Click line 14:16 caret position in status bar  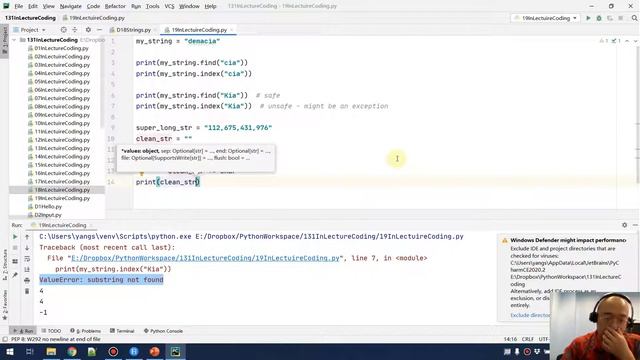pos(510,339)
